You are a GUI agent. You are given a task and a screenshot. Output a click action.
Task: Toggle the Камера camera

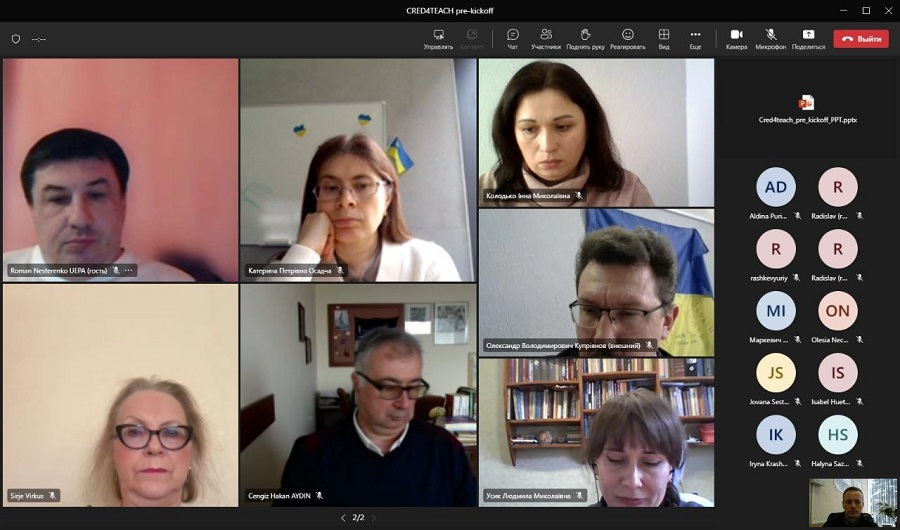click(736, 39)
